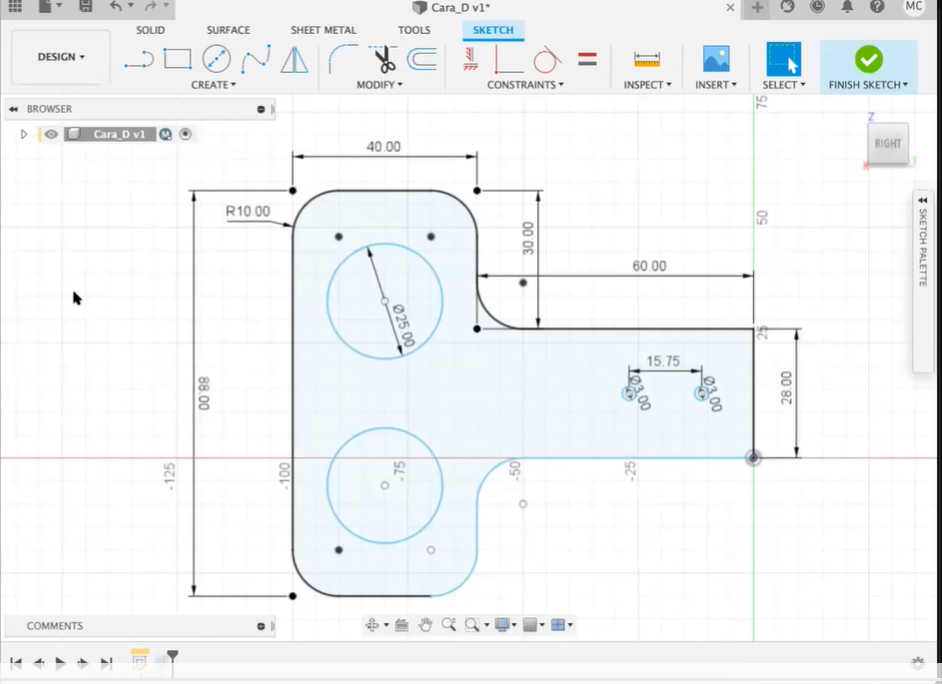Screen dimensions: 942x684
Task: Open the CONSTRAINTS dropdown menu
Action: (525, 85)
